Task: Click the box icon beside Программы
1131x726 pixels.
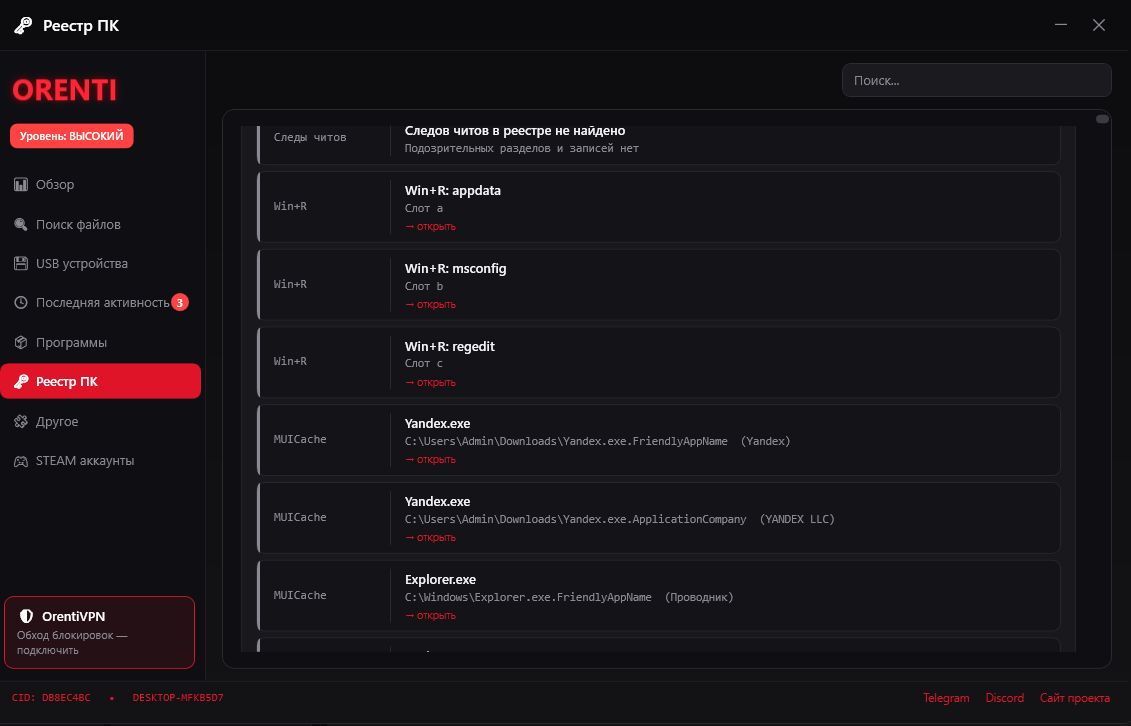Action: 21,342
